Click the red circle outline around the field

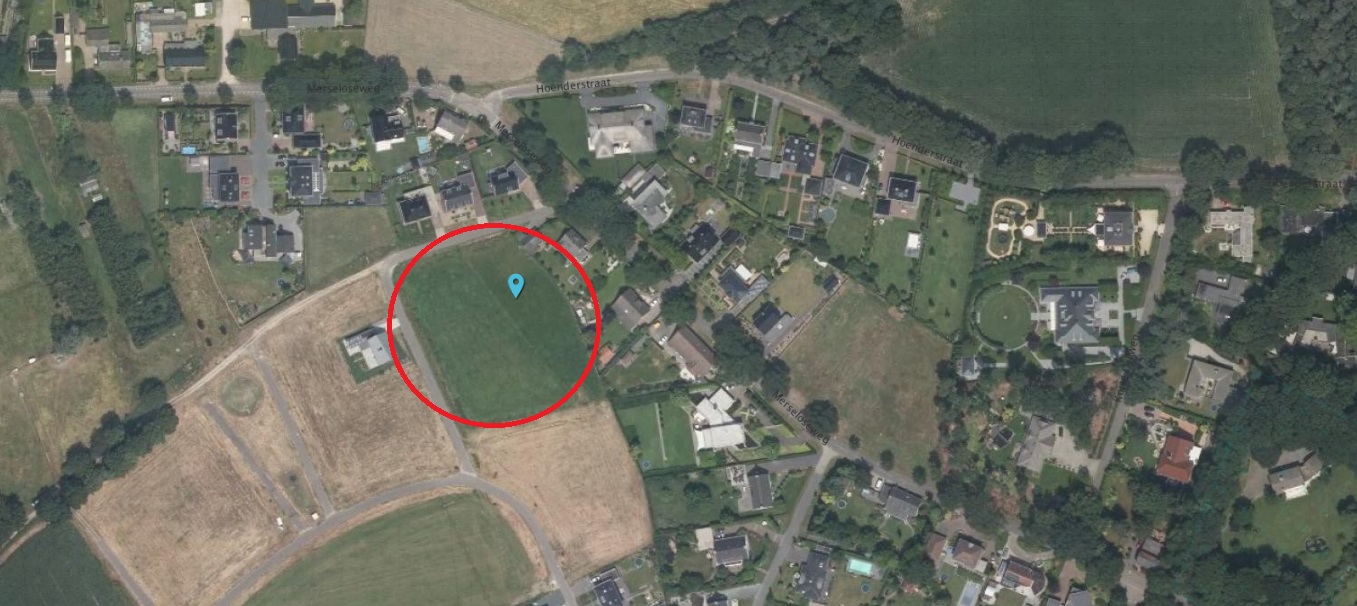[x=493, y=324]
